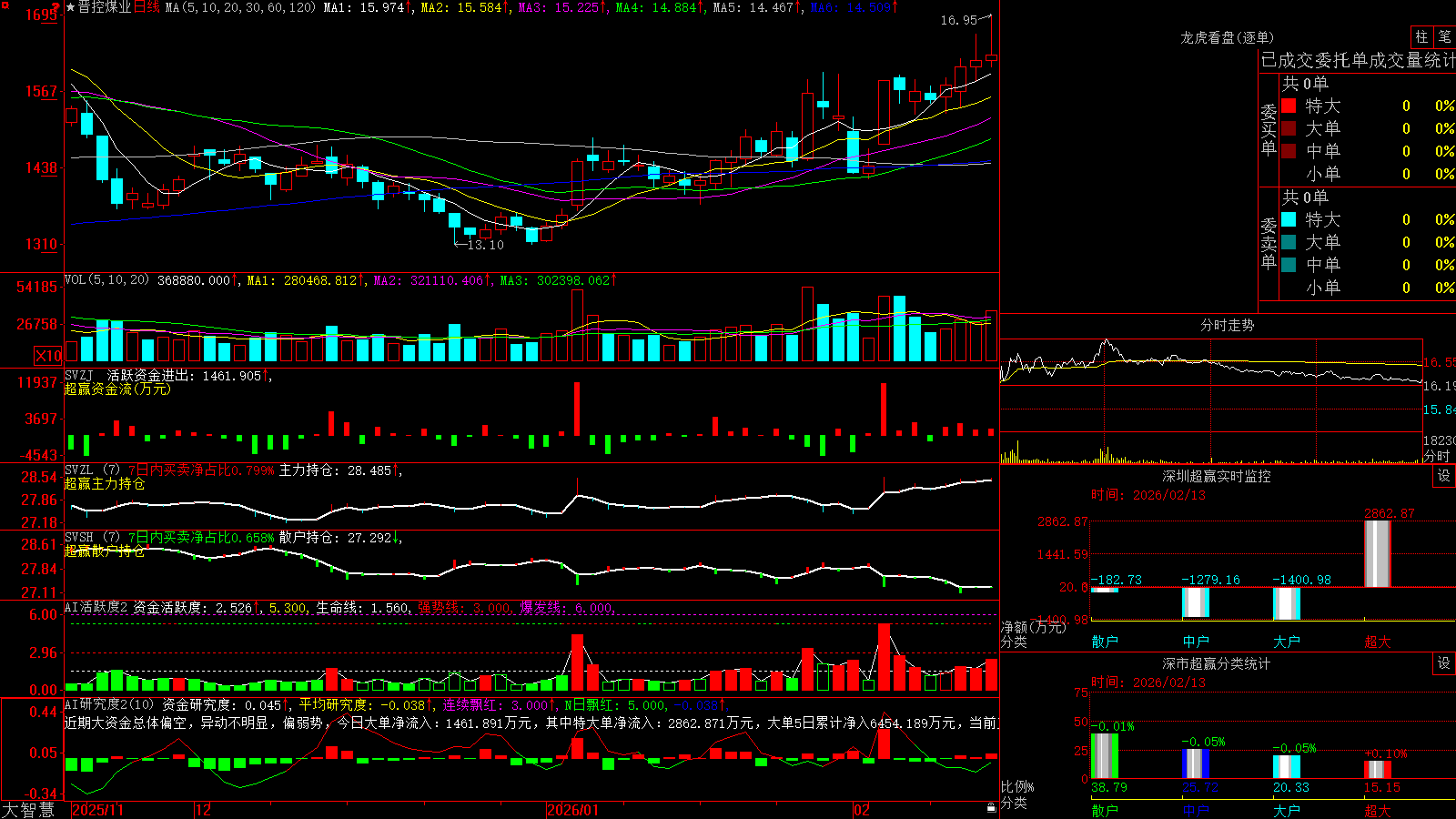Click the 笔 tick-view button

coord(1444,36)
